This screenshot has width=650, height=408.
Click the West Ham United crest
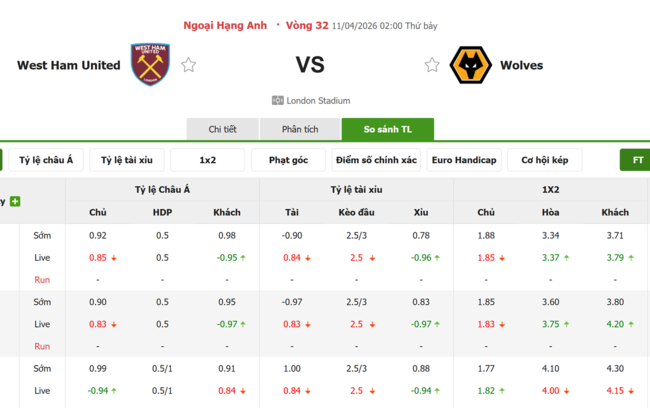[150, 64]
